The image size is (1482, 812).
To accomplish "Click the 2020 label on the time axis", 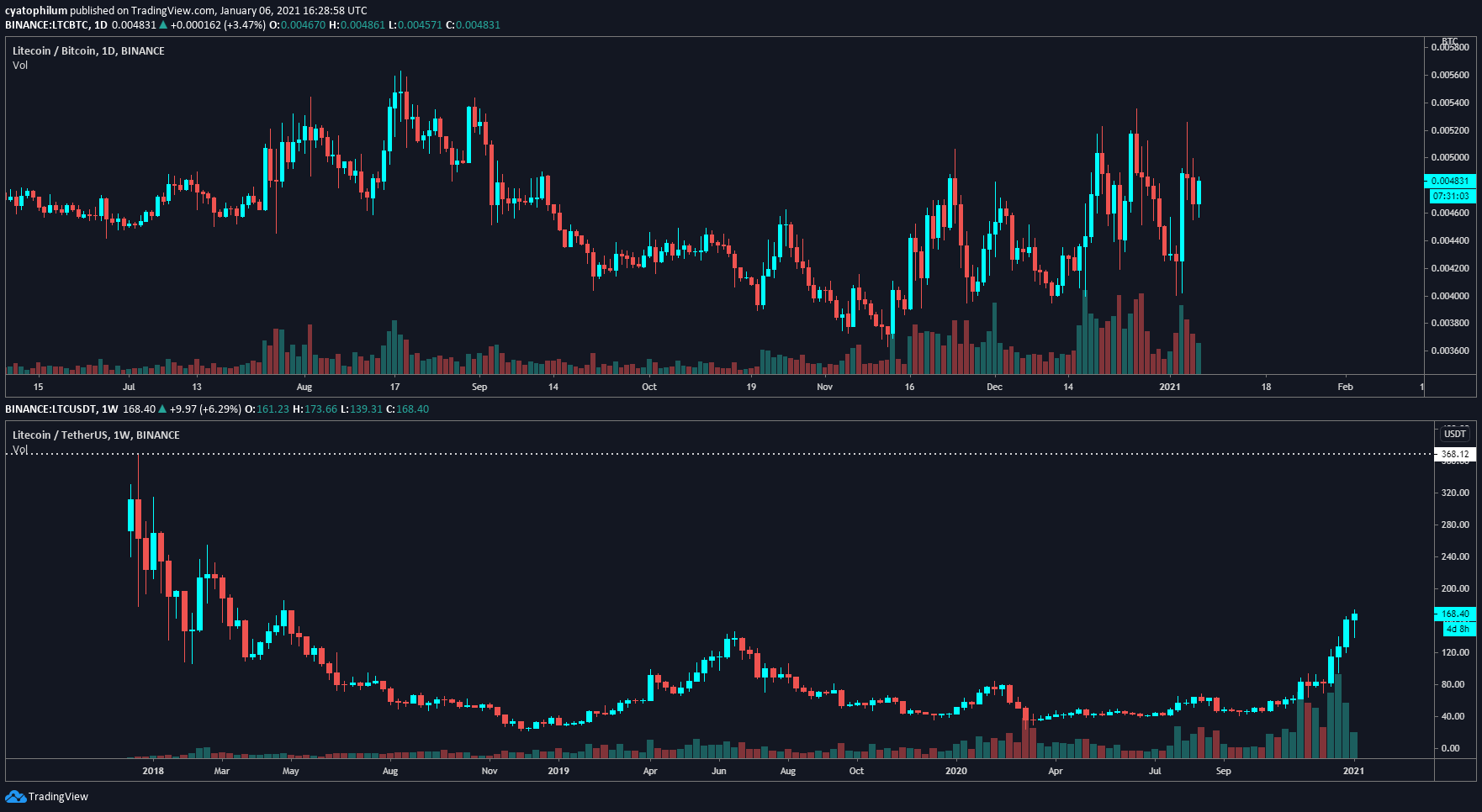I will (956, 771).
